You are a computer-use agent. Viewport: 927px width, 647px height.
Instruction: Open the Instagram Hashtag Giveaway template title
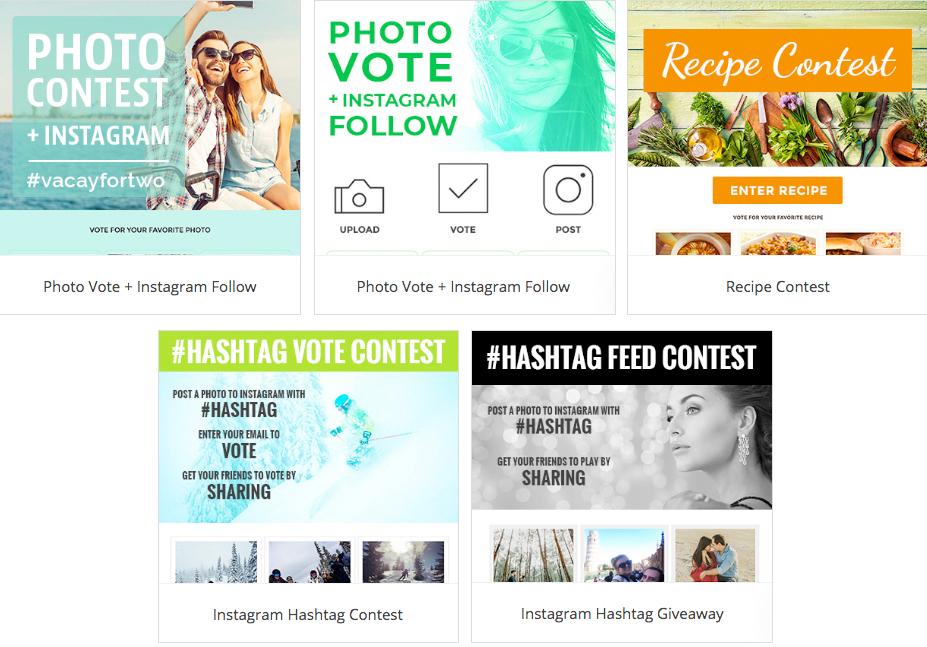(x=622, y=614)
